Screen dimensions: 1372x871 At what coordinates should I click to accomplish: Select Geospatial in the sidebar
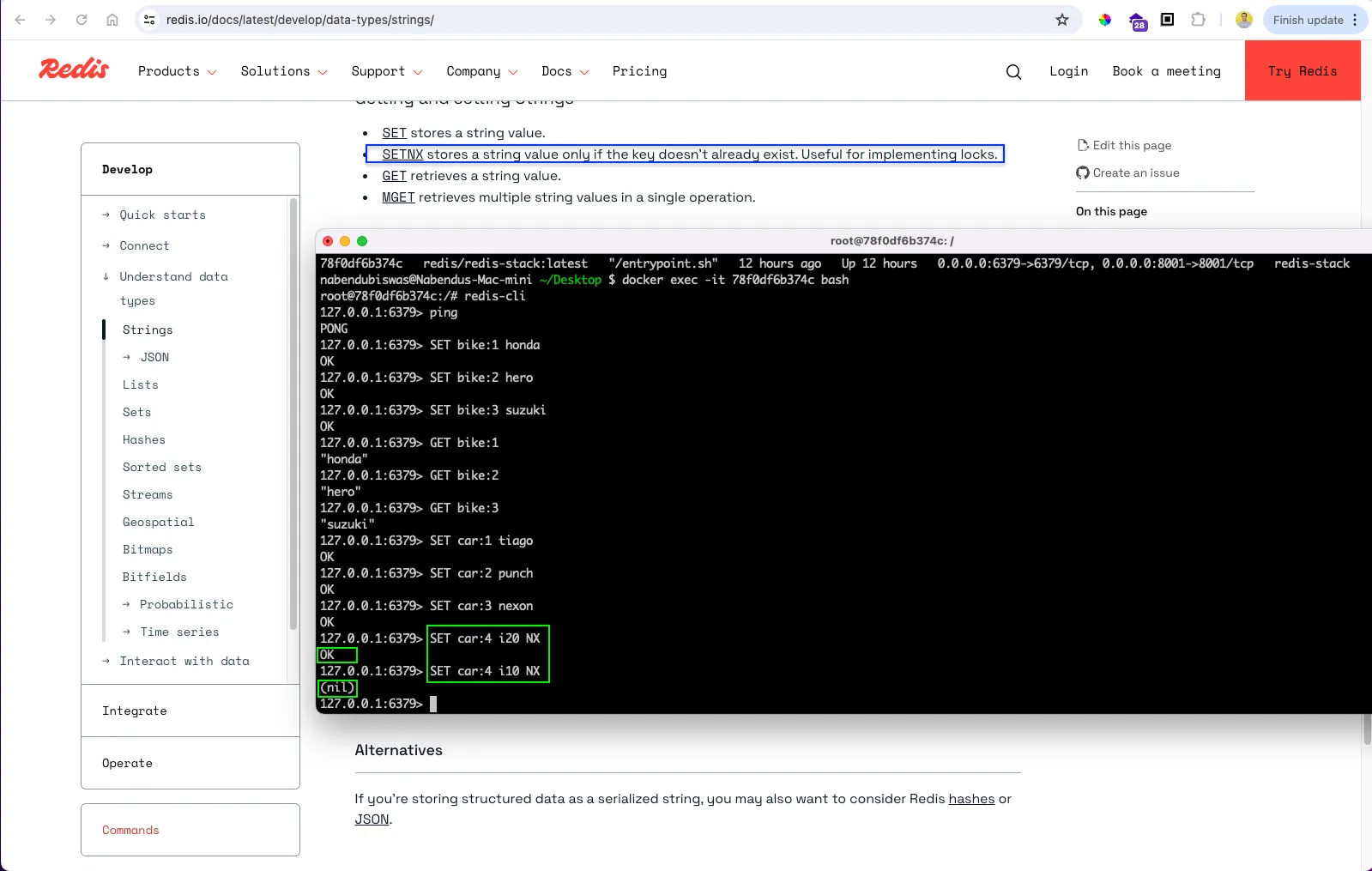point(159,522)
